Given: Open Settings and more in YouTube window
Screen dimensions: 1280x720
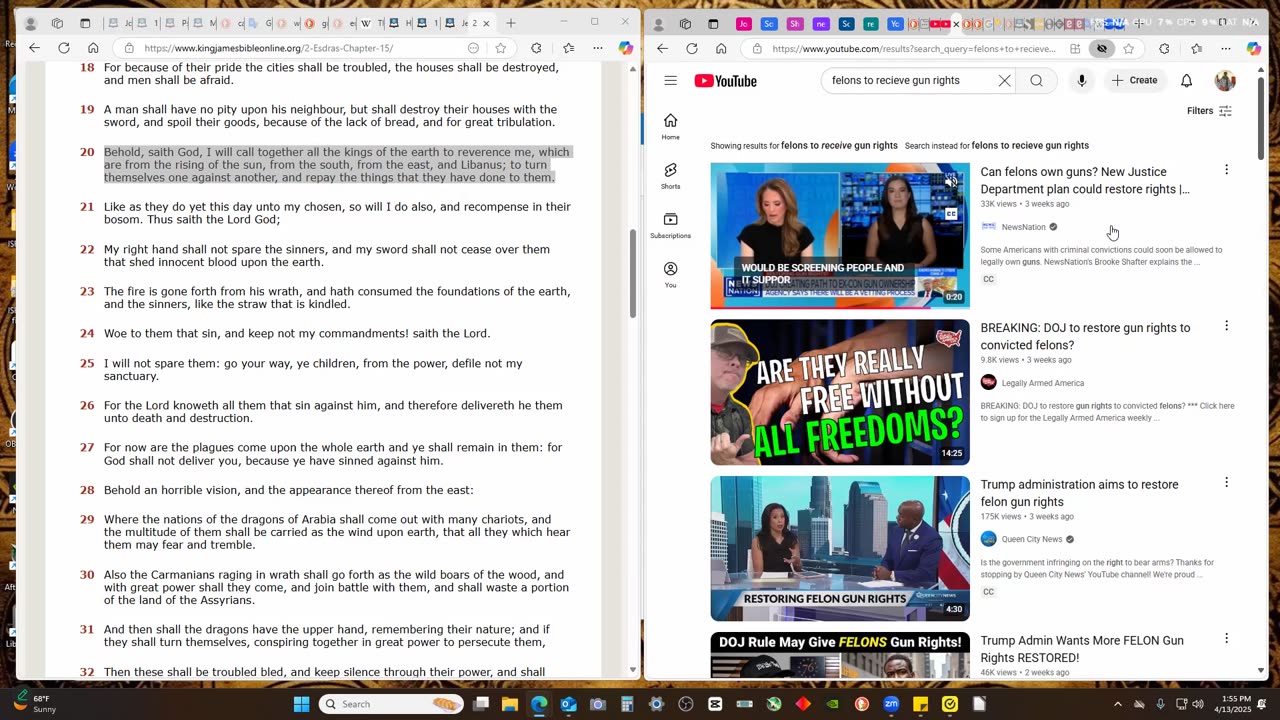Looking at the screenshot, I should [x=1226, y=48].
